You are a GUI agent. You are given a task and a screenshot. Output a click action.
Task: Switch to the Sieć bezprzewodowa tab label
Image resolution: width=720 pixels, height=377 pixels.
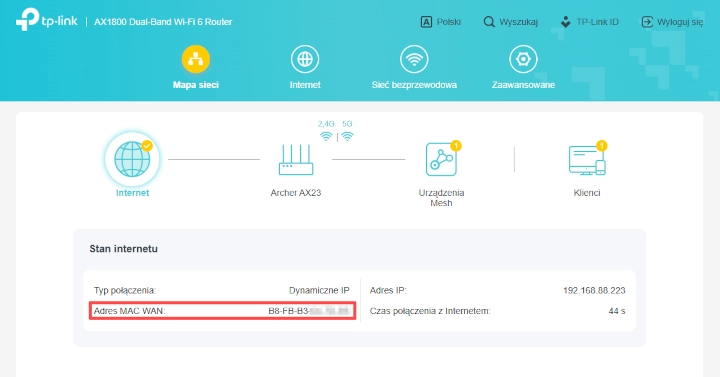pos(414,84)
